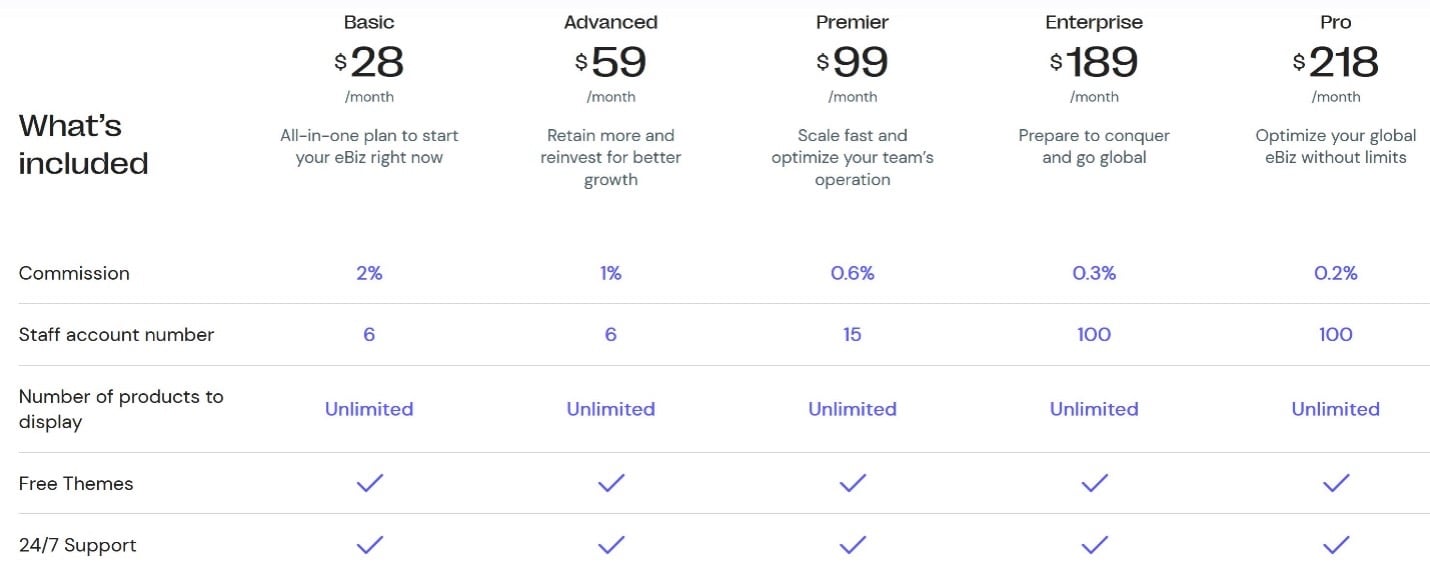This screenshot has height=571, width=1430.
Task: Click the 24/7 Support checkmark for Basic
Action: pyautogui.click(x=369, y=545)
